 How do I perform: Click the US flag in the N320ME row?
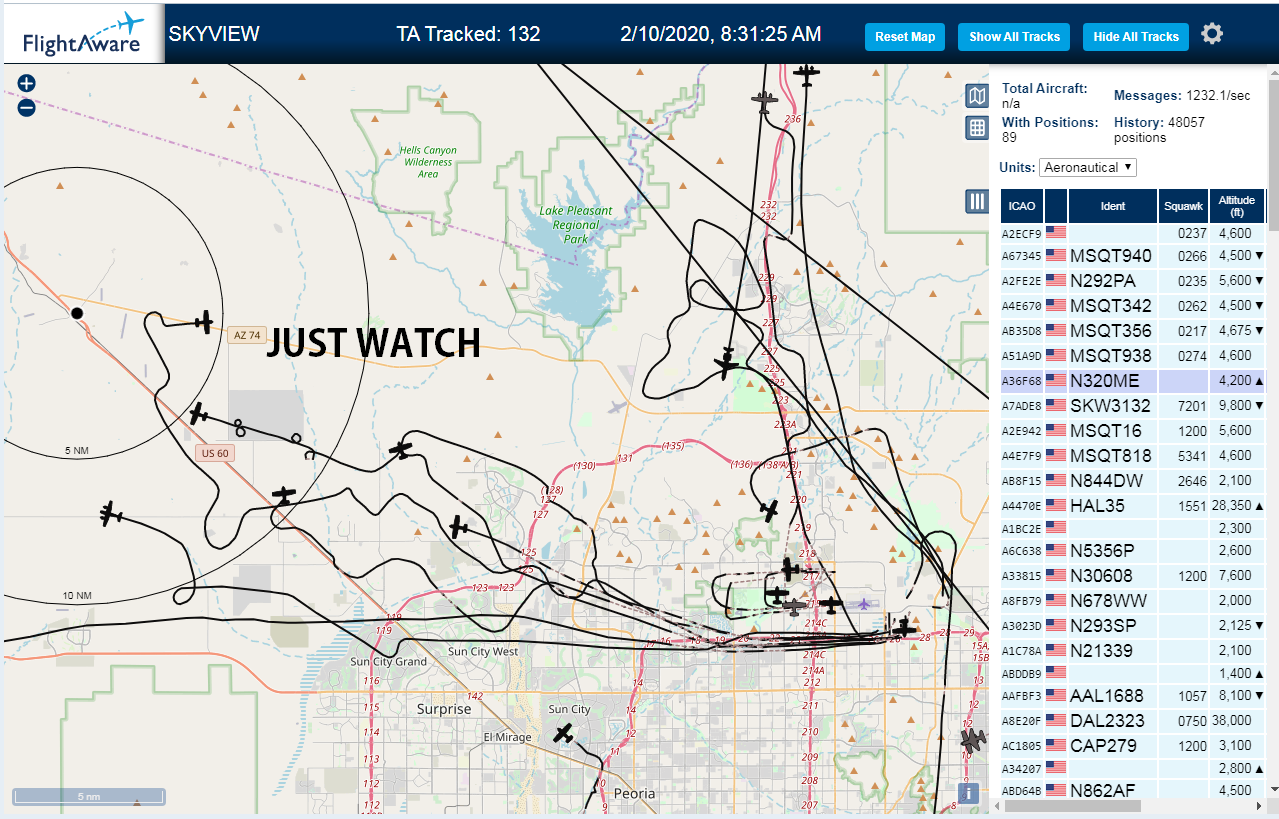tap(1055, 380)
